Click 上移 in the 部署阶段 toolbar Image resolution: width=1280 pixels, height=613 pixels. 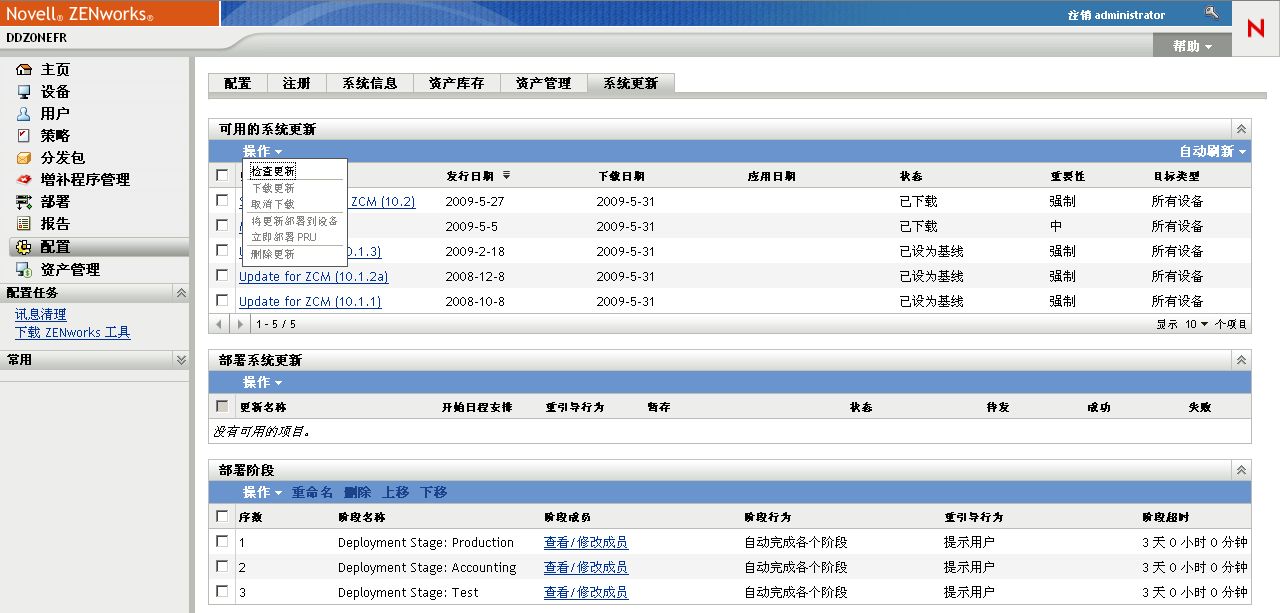(x=396, y=492)
